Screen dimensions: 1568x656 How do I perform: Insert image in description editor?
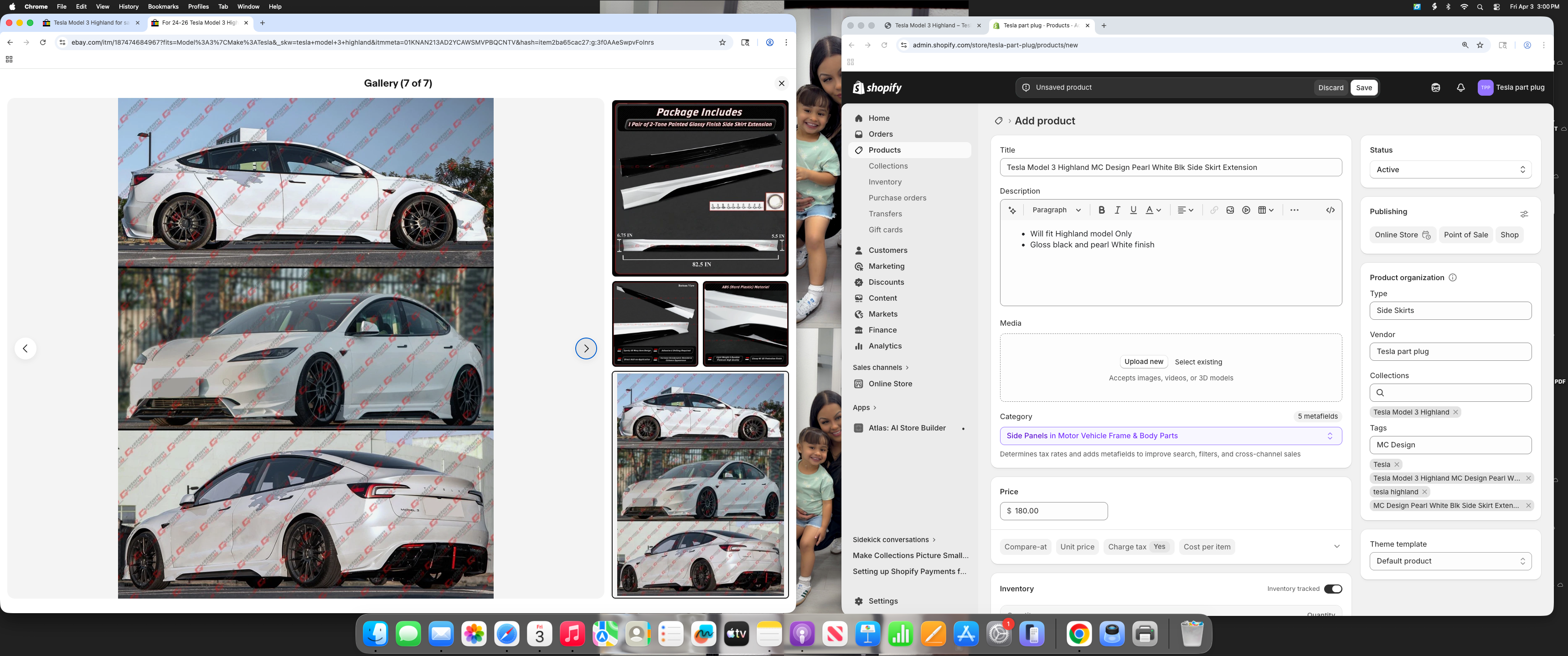(x=1230, y=210)
